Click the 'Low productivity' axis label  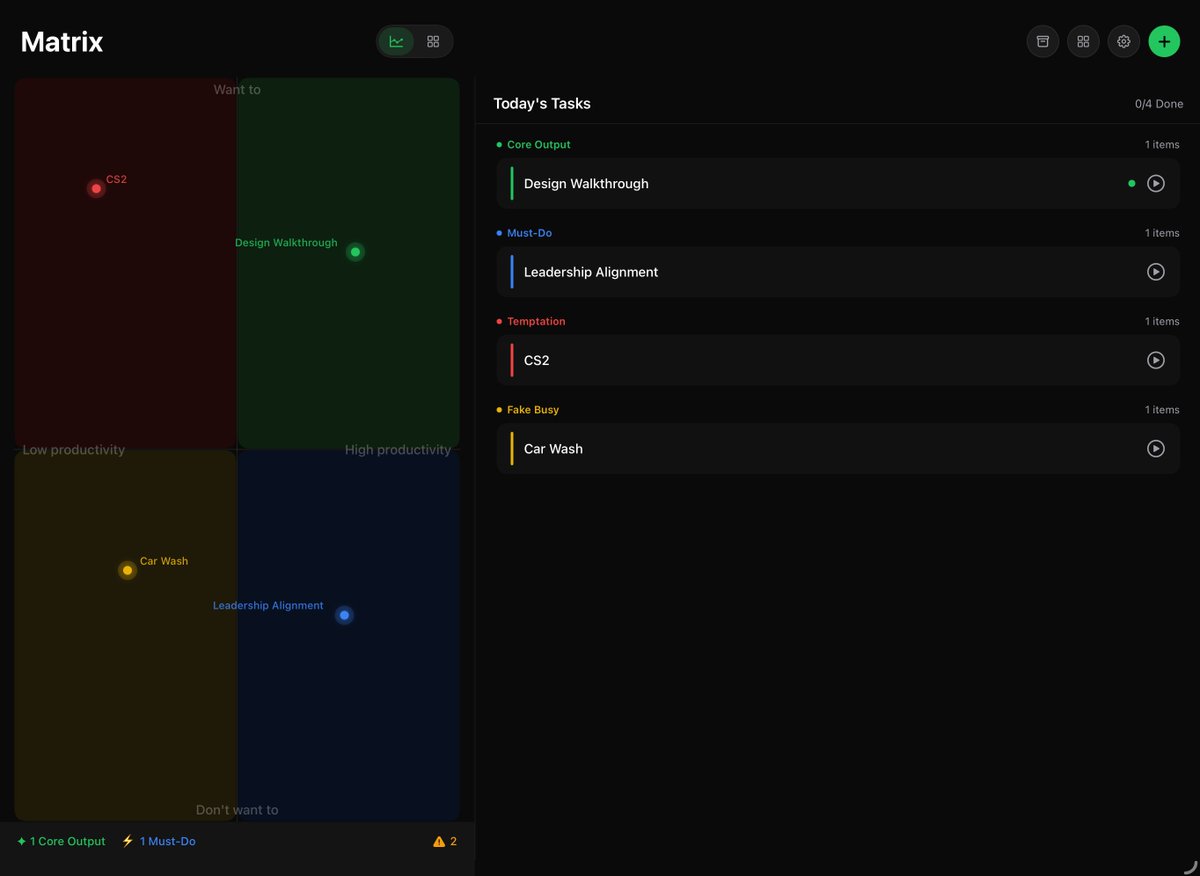74,450
